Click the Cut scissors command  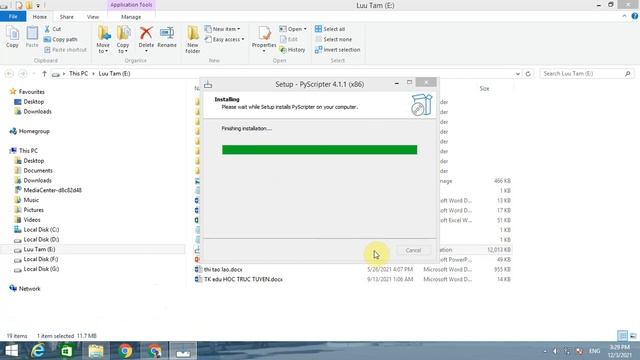tap(52, 29)
